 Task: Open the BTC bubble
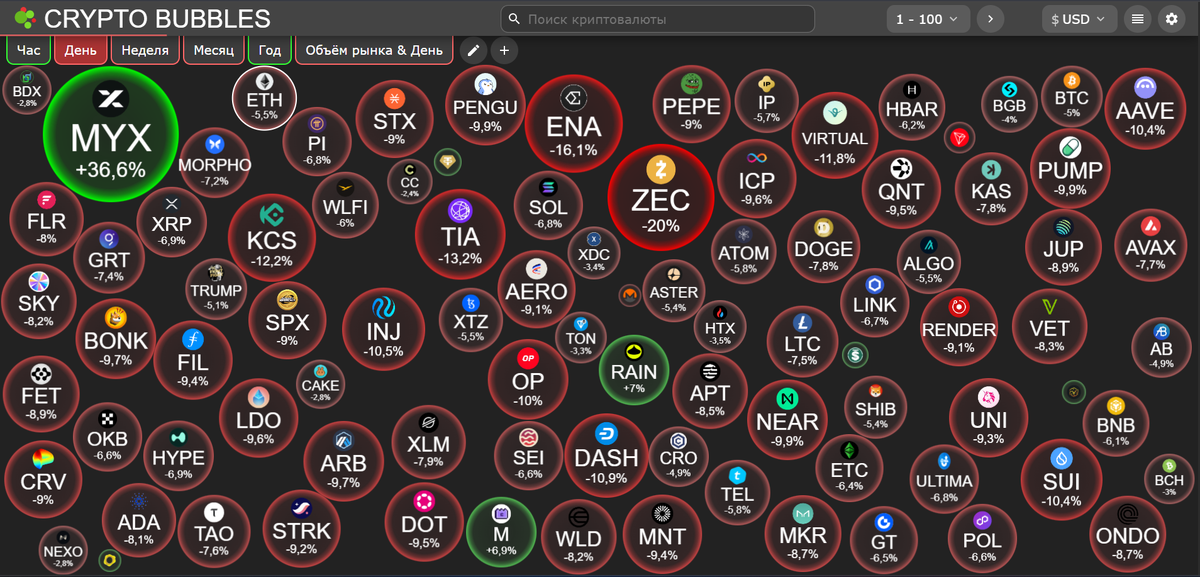[1071, 96]
